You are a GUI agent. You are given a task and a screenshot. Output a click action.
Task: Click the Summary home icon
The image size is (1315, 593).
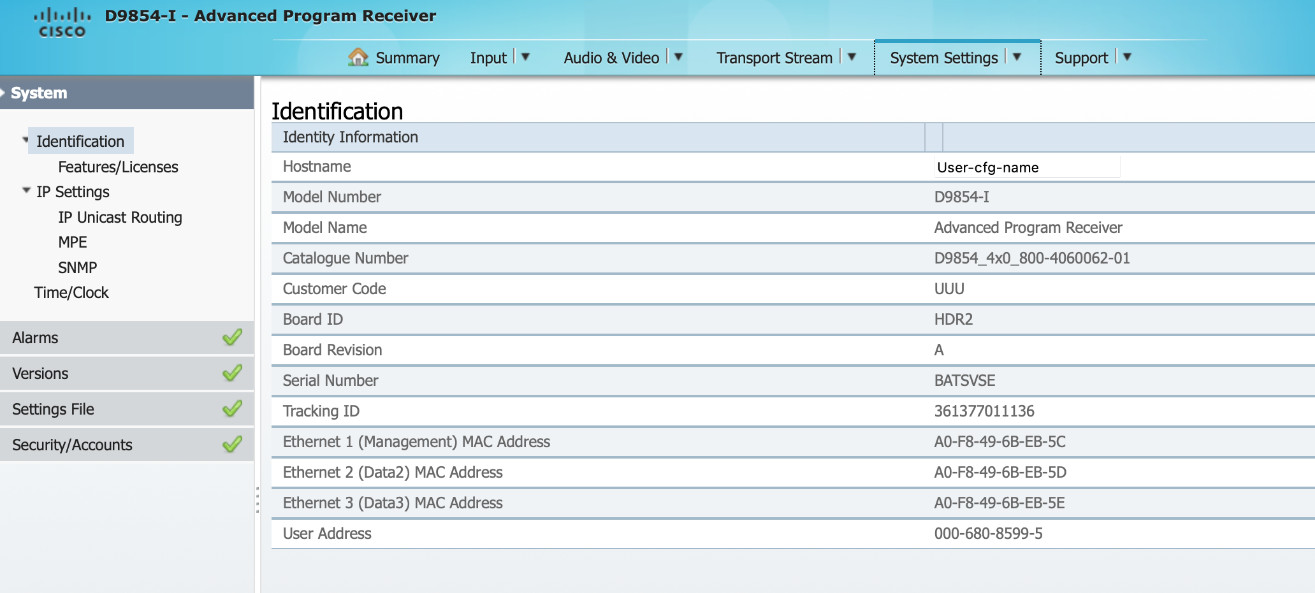358,57
